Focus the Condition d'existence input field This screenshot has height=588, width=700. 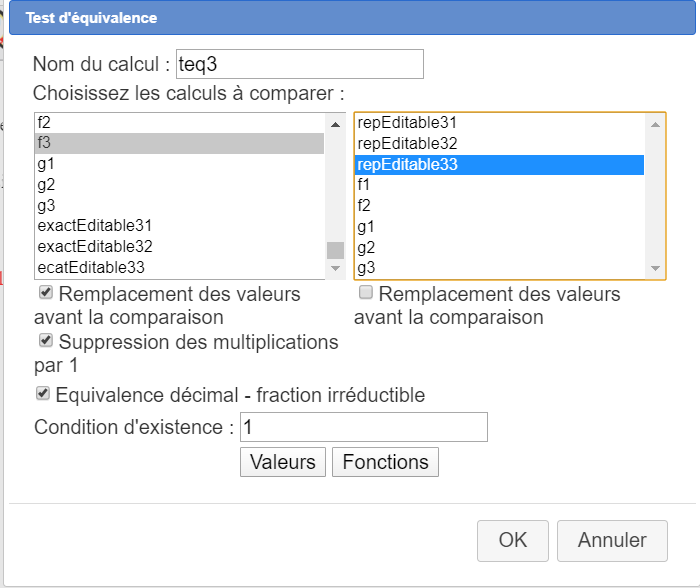click(x=363, y=427)
